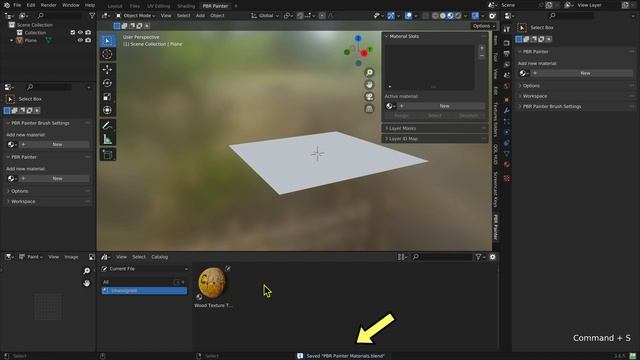The height and width of the screenshot is (360, 640).
Task: Switch to the Shading workspace tab
Action: click(186, 6)
